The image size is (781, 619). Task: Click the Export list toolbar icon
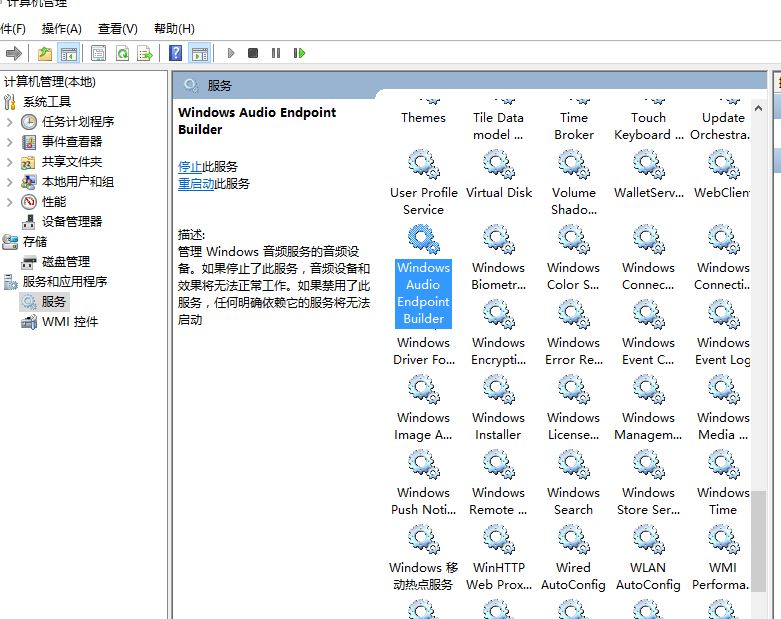pos(145,53)
